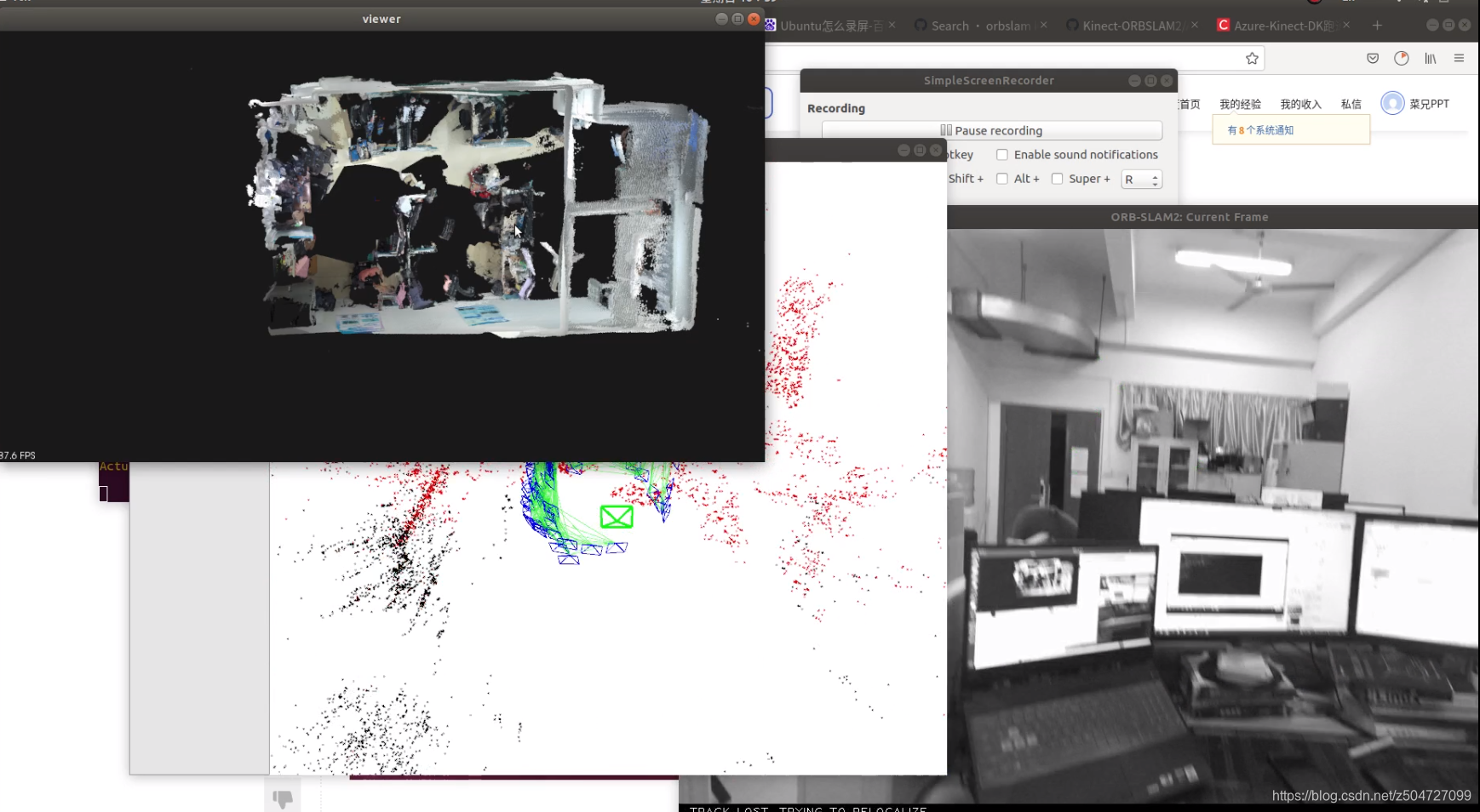Switch to the Azure-Kinect-DK CSDN tab
This screenshot has width=1480, height=812.
click(1282, 26)
